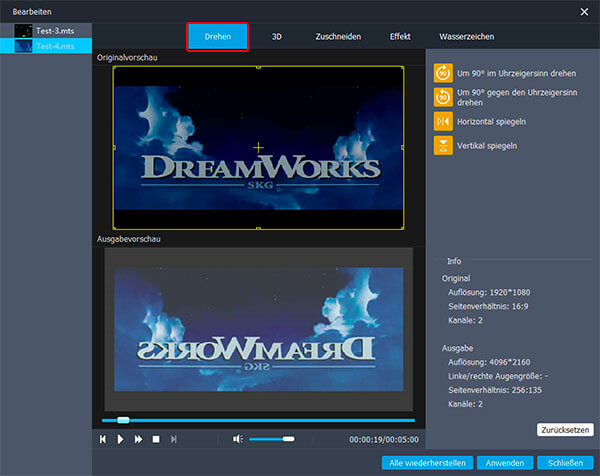Click the volume slider handle
The width and height of the screenshot is (600, 476).
[x=289, y=439]
